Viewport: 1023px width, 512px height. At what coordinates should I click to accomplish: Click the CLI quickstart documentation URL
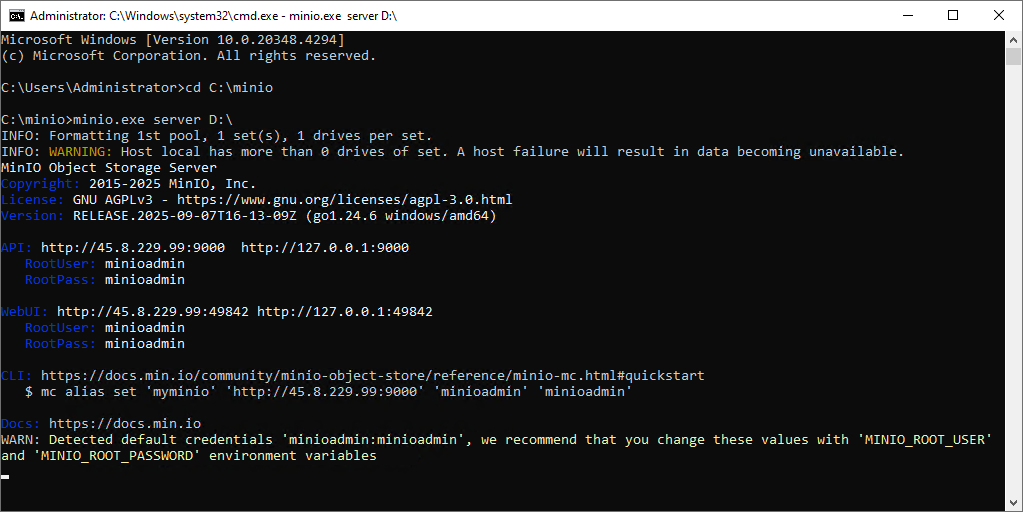pyautogui.click(x=373, y=376)
